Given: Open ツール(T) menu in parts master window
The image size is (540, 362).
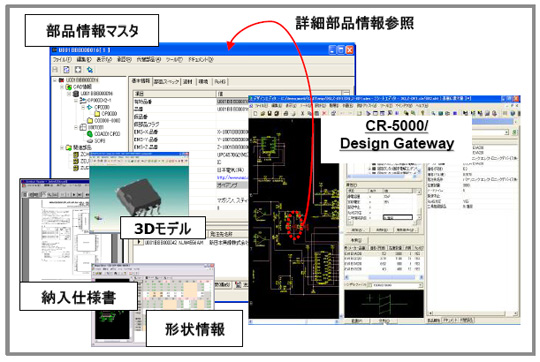Looking at the screenshot, I should click(174, 60).
